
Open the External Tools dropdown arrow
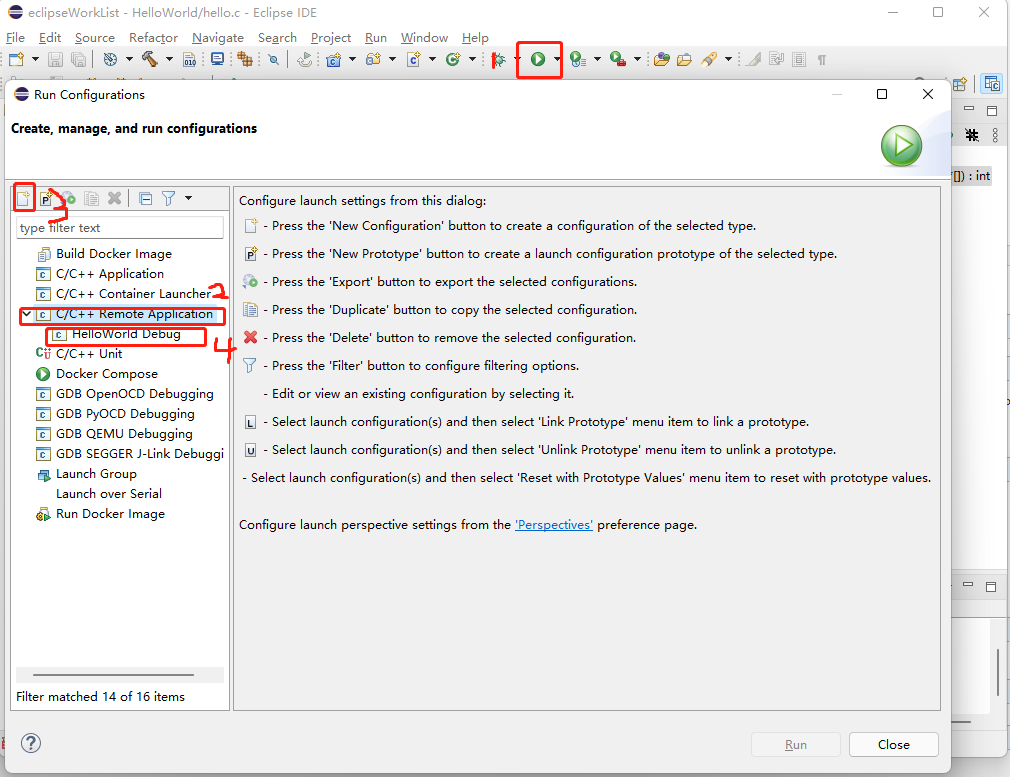tap(637, 59)
